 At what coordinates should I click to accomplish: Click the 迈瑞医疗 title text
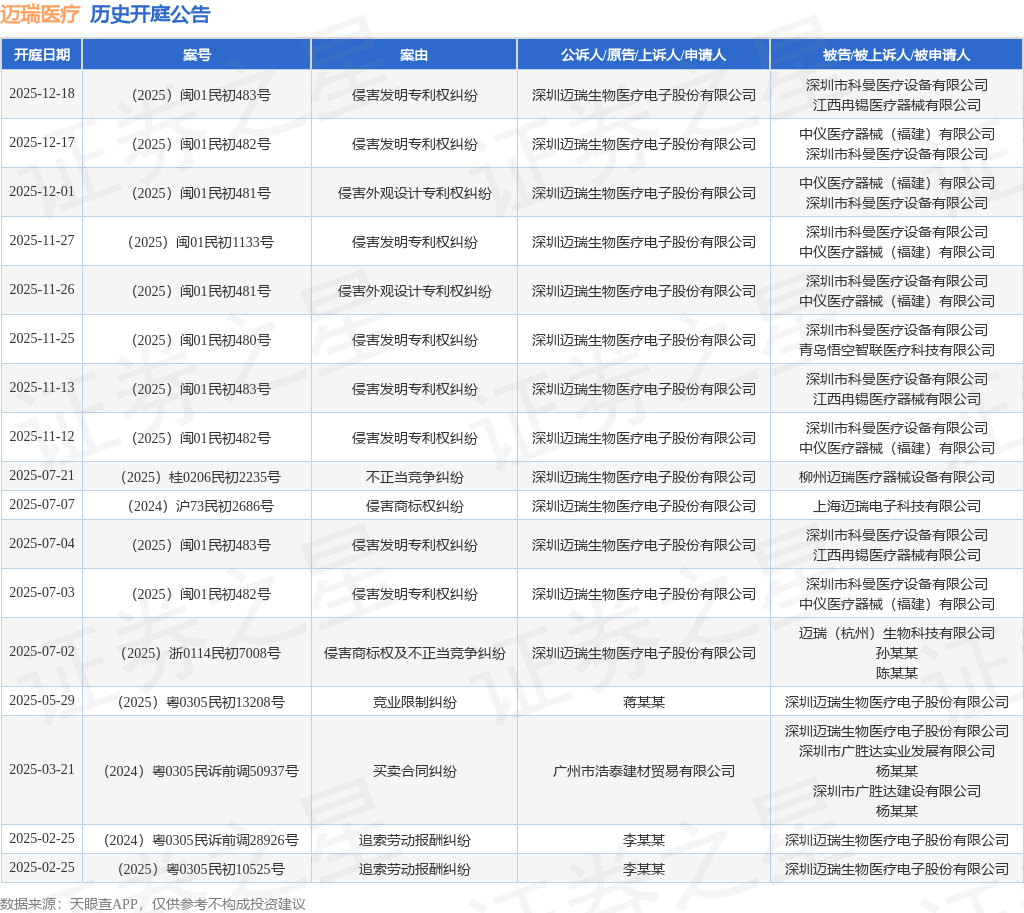(x=40, y=14)
